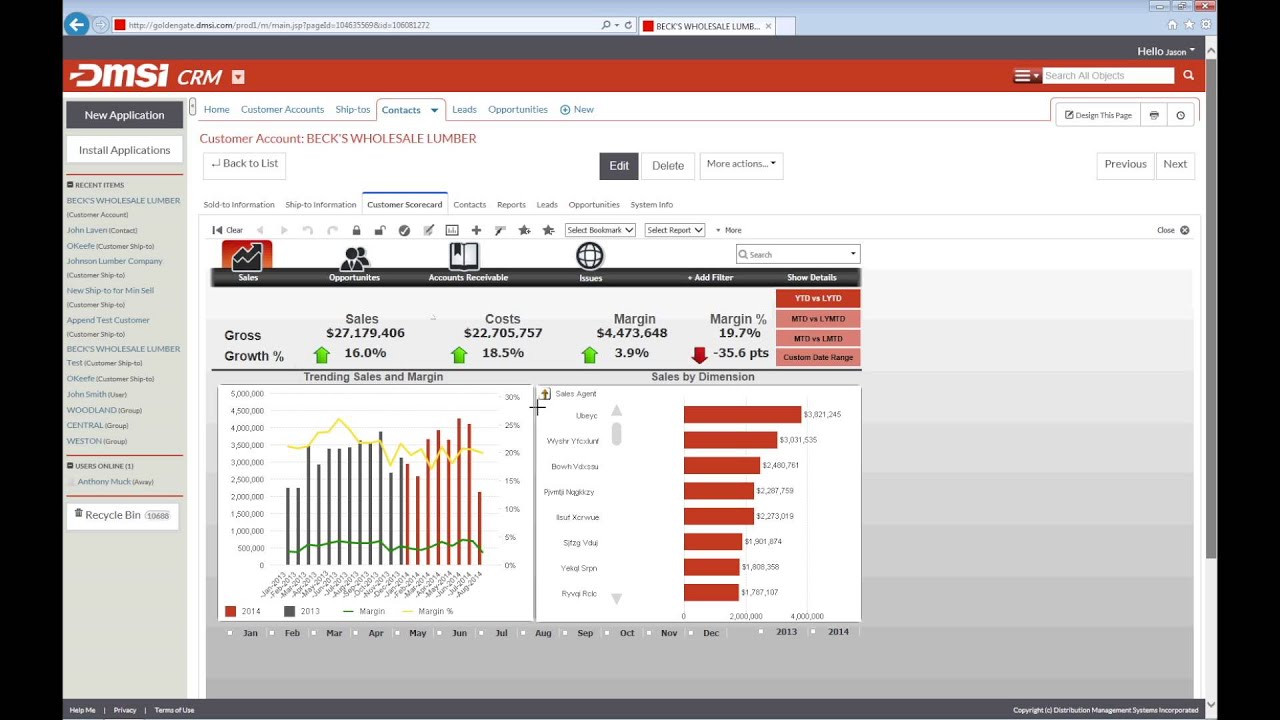Select YTD vs LYTD comparison

[x=818, y=298]
